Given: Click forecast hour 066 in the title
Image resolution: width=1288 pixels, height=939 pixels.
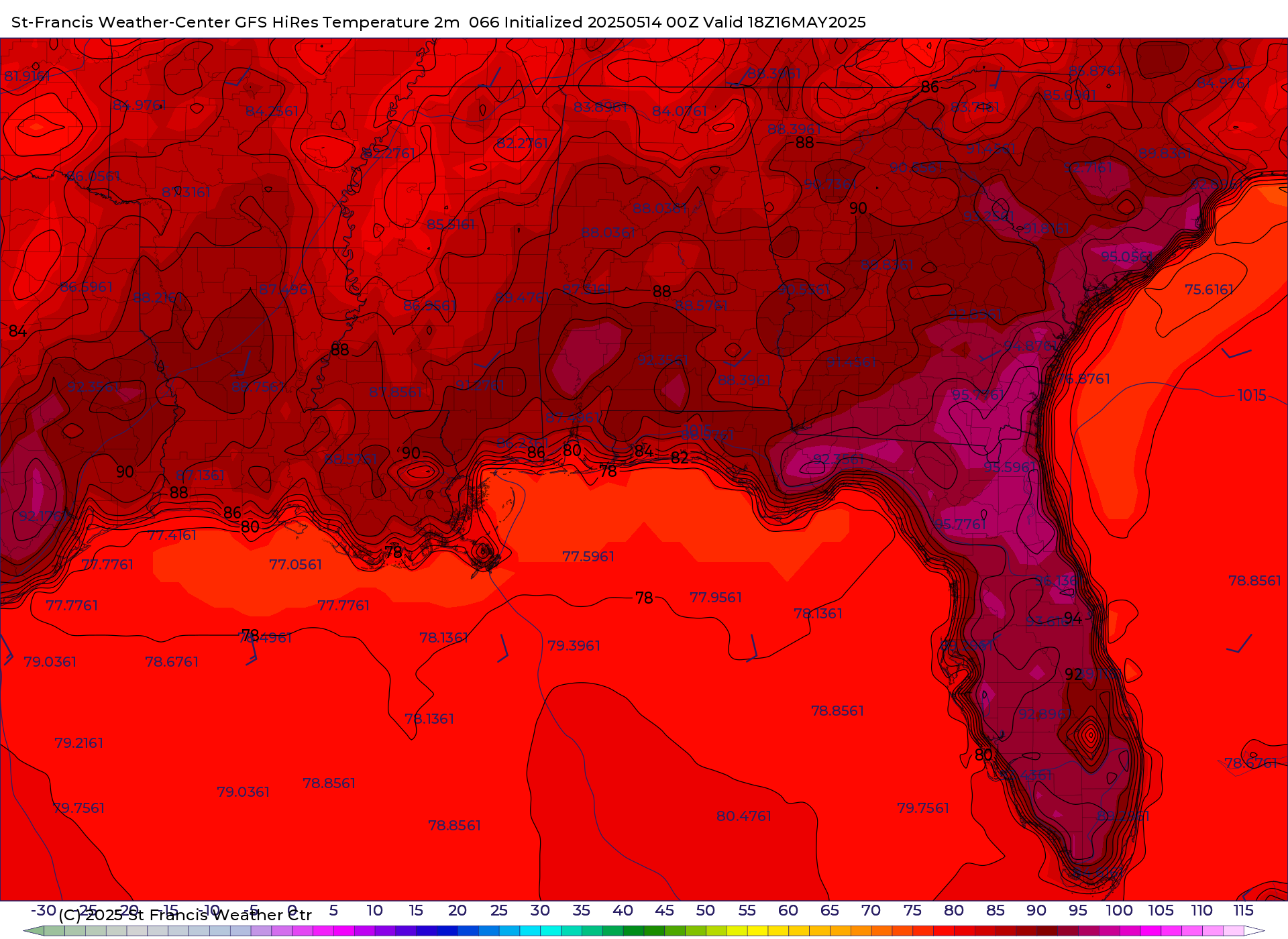Looking at the screenshot, I should coord(484,22).
